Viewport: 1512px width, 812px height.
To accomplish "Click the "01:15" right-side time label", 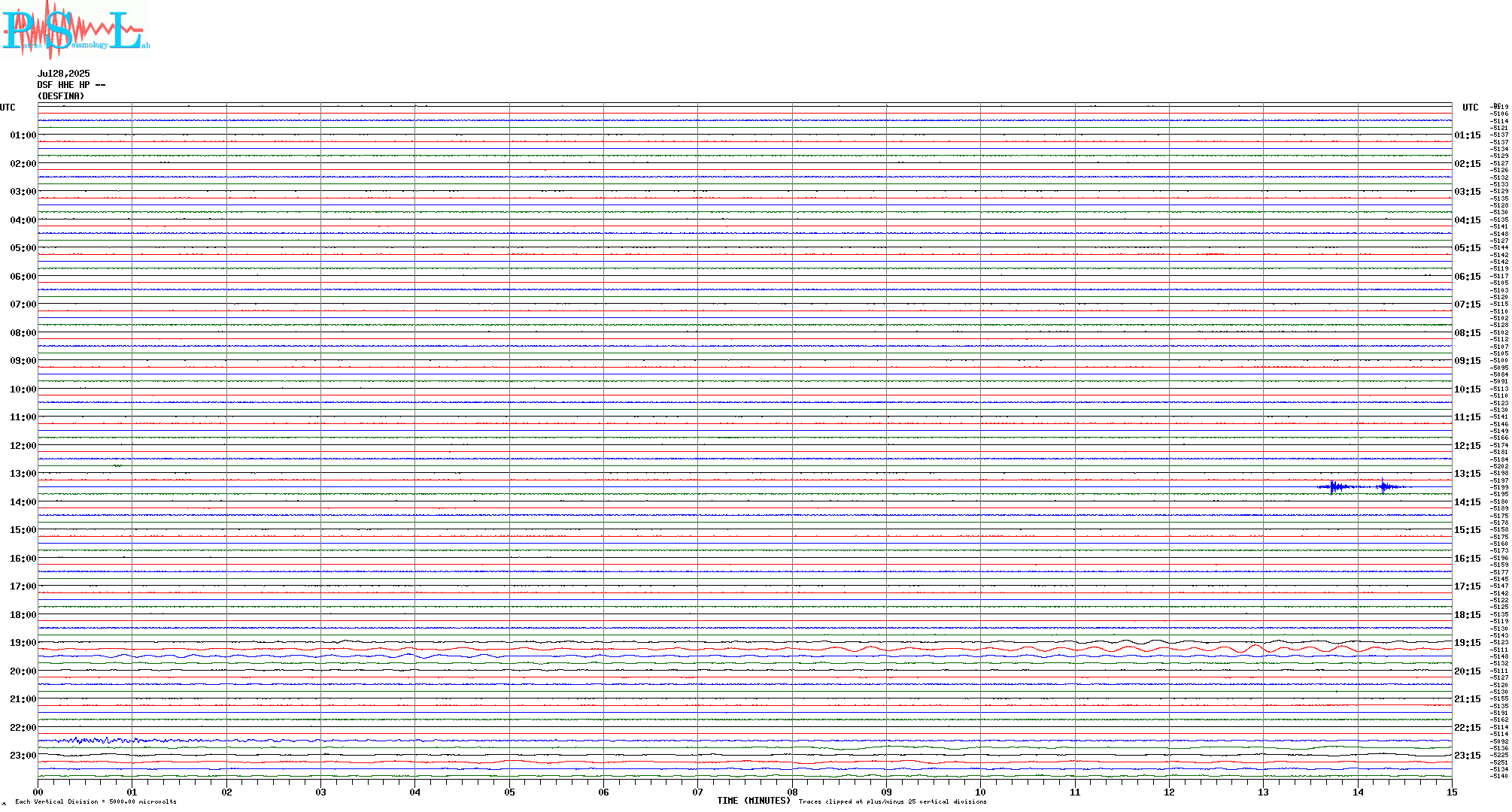I will pos(1468,135).
